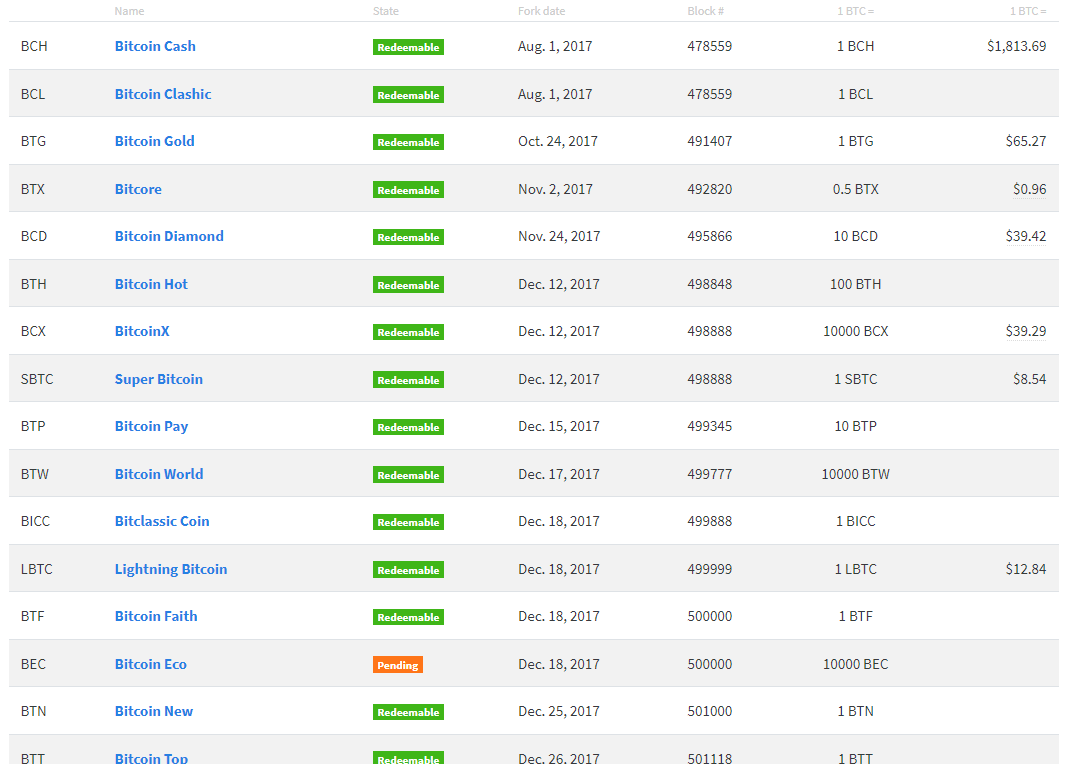The width and height of the screenshot is (1074, 764).
Task: Open the Bitcoin New link
Action: click(153, 712)
